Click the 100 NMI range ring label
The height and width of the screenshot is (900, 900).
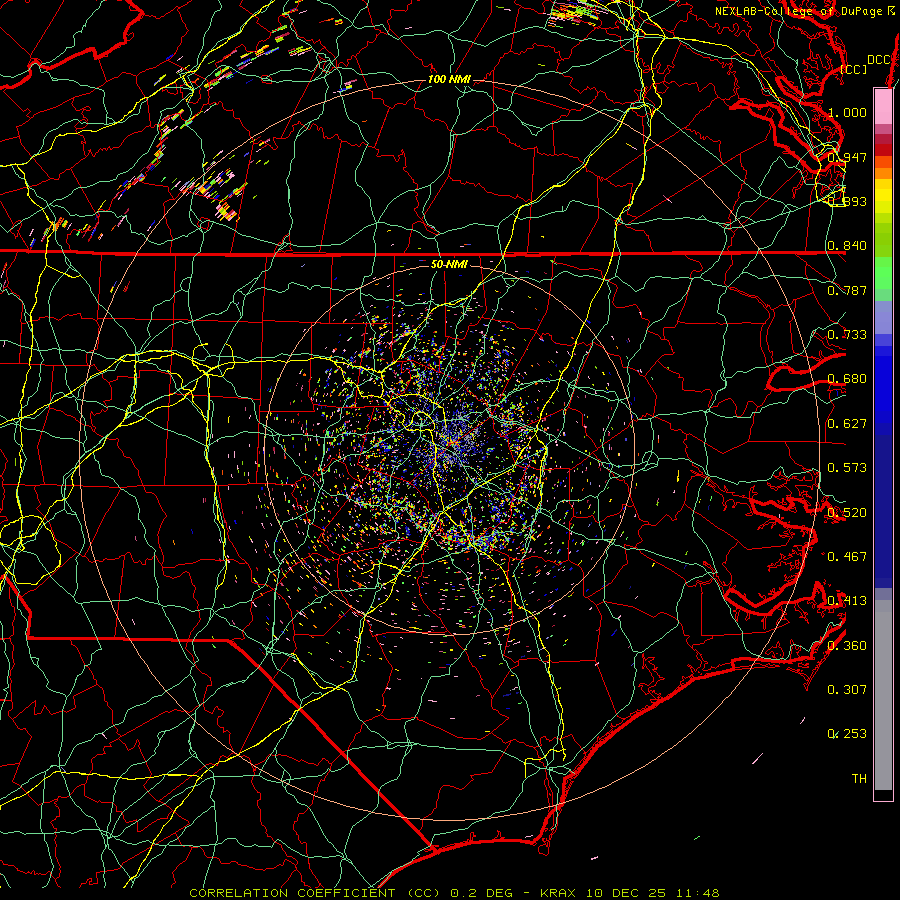(x=449, y=79)
